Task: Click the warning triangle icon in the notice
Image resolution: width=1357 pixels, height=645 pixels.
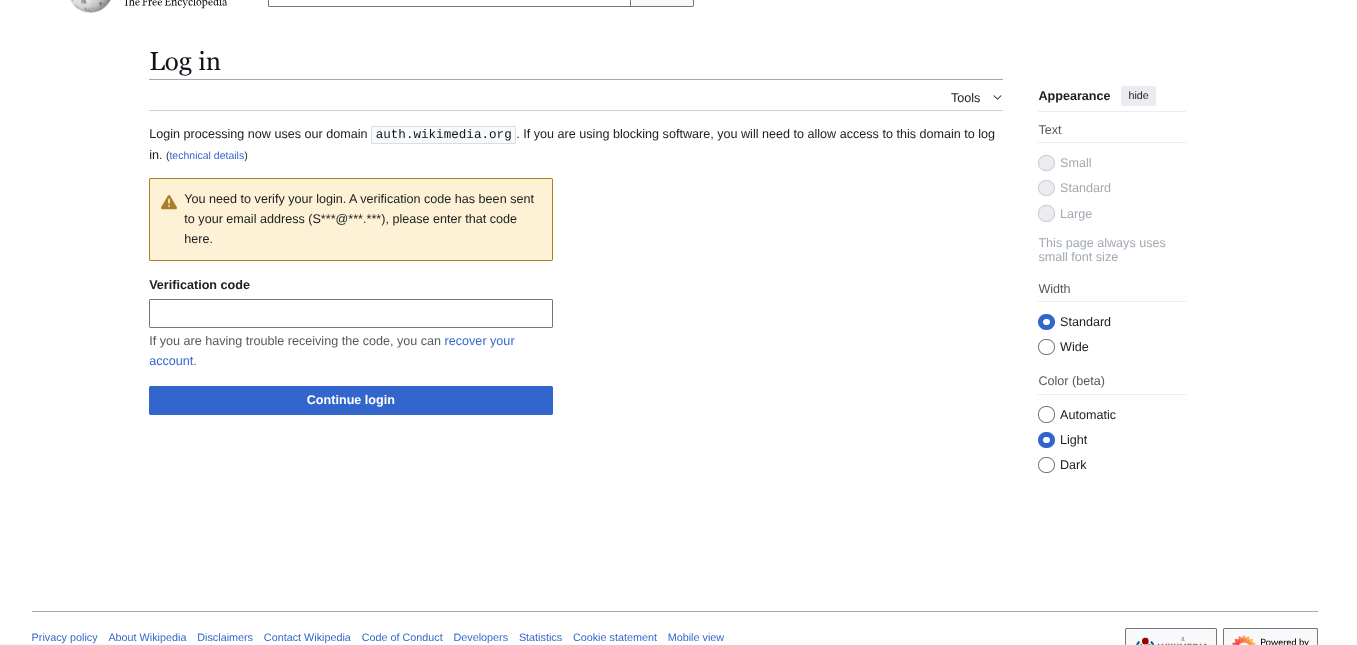Action: tap(169, 202)
